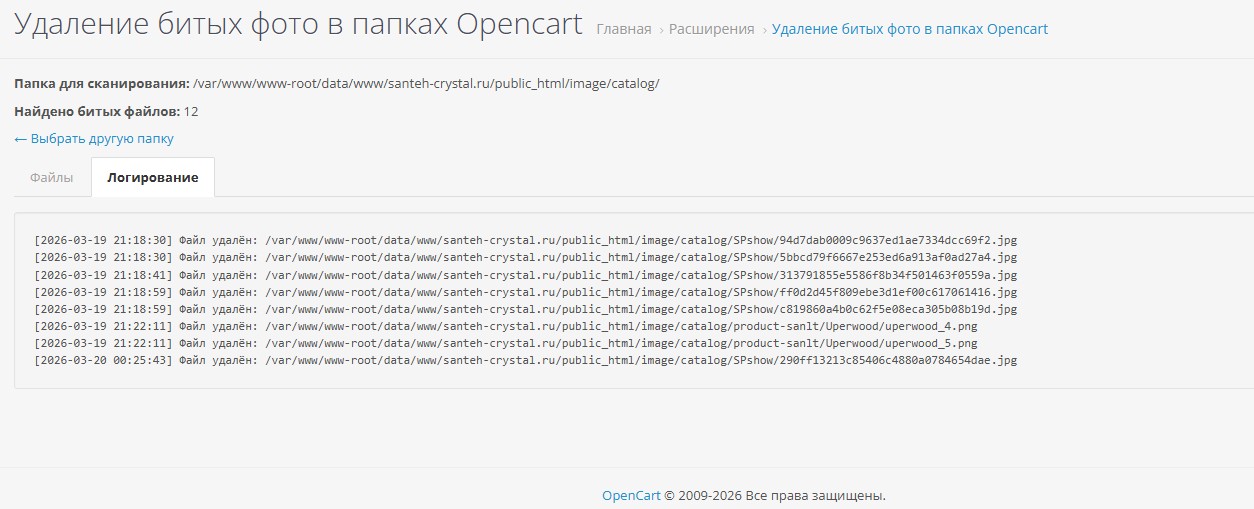Click log entry dated 2026-03-20
Image resolution: width=1254 pixels, height=509 pixels.
click(525, 360)
